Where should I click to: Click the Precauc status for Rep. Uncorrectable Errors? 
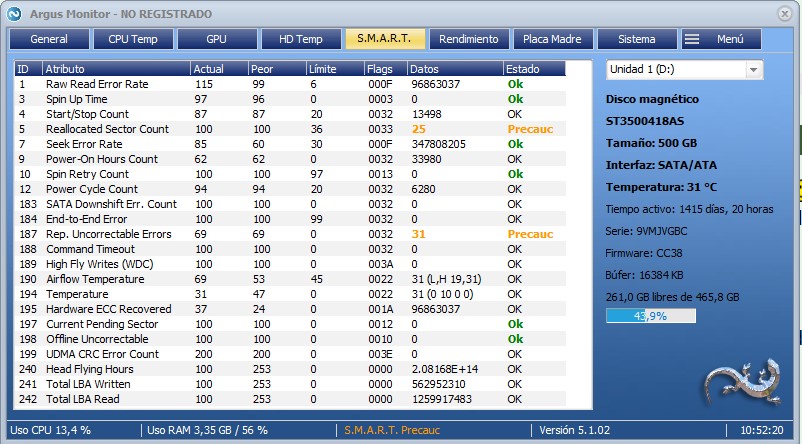(530, 234)
